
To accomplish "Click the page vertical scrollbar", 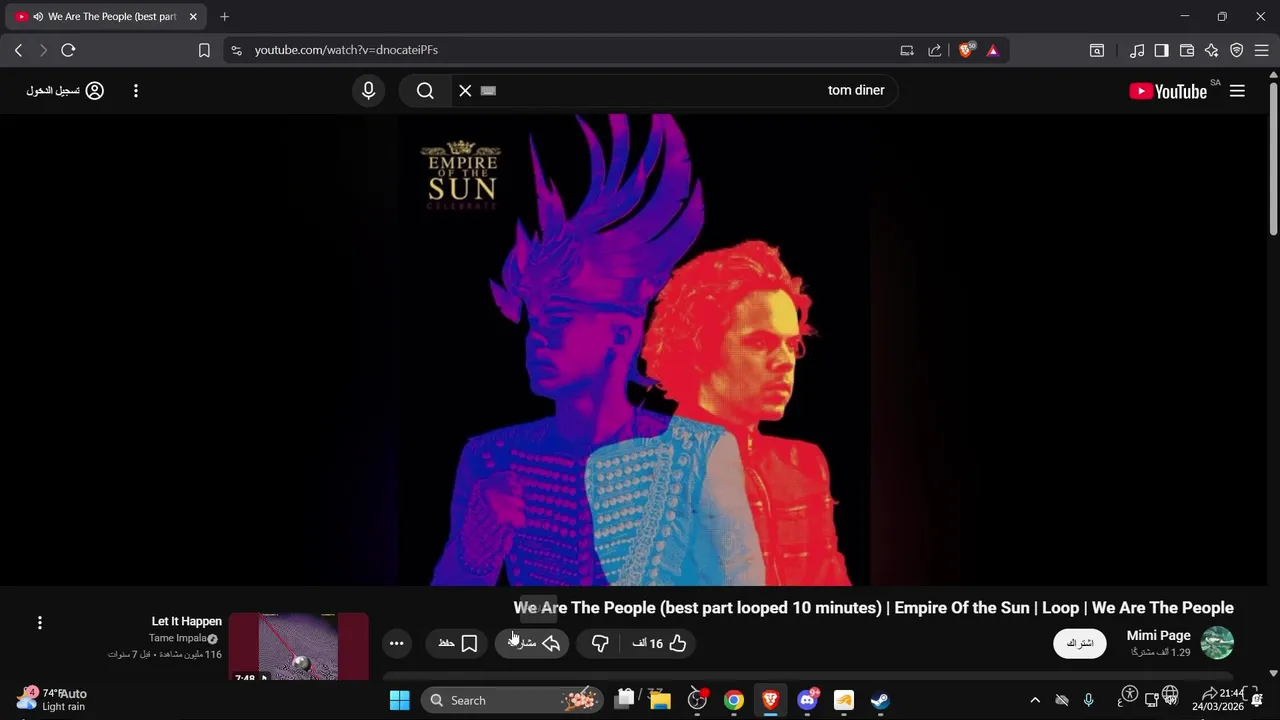I will pos(1273,160).
